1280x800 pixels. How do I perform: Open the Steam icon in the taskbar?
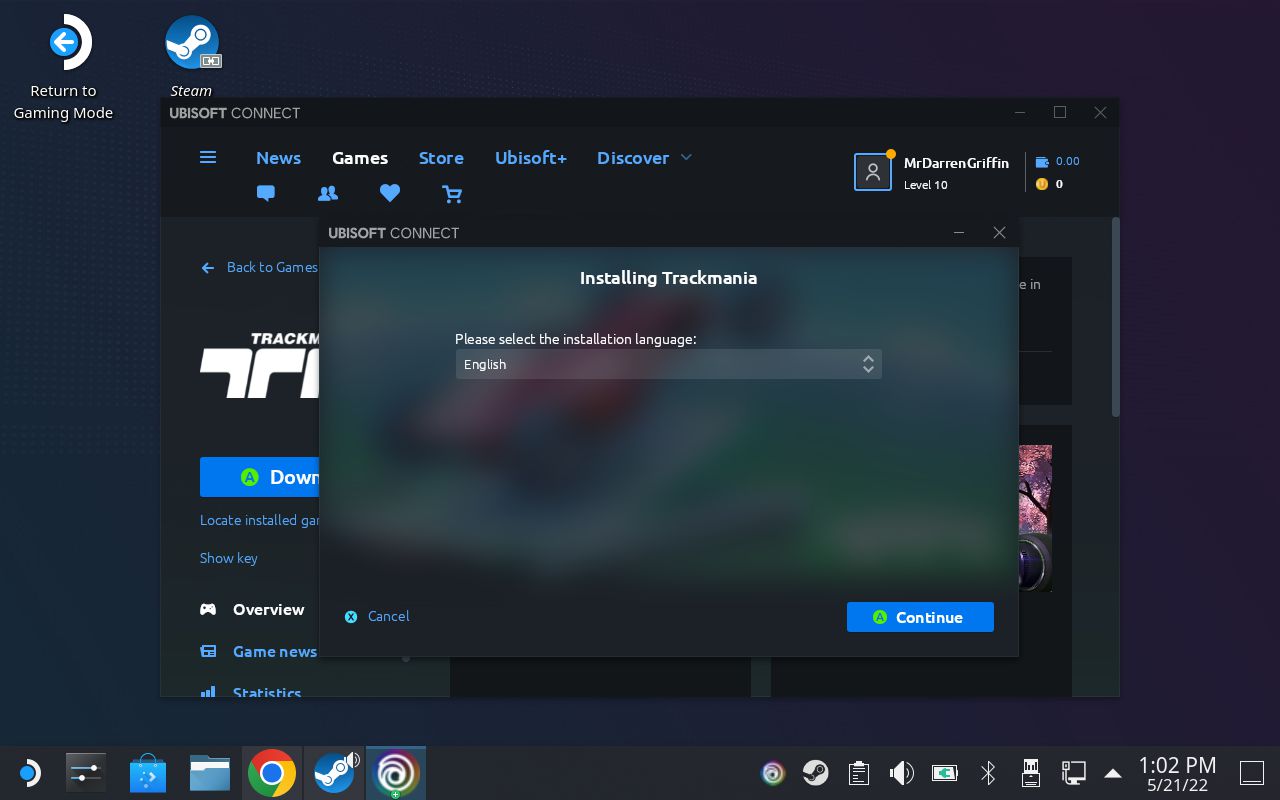[334, 772]
